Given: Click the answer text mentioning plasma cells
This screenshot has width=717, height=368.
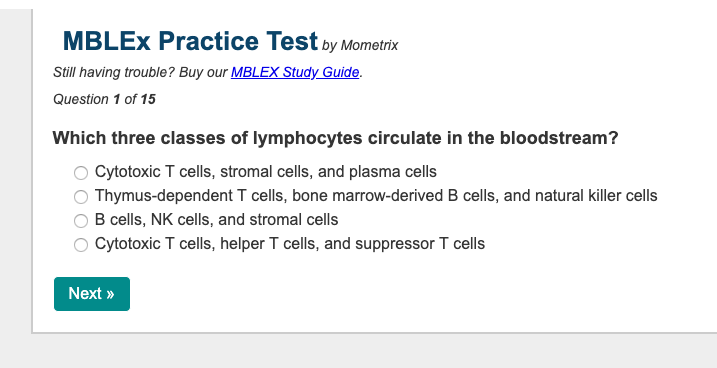Looking at the screenshot, I should coord(266,171).
